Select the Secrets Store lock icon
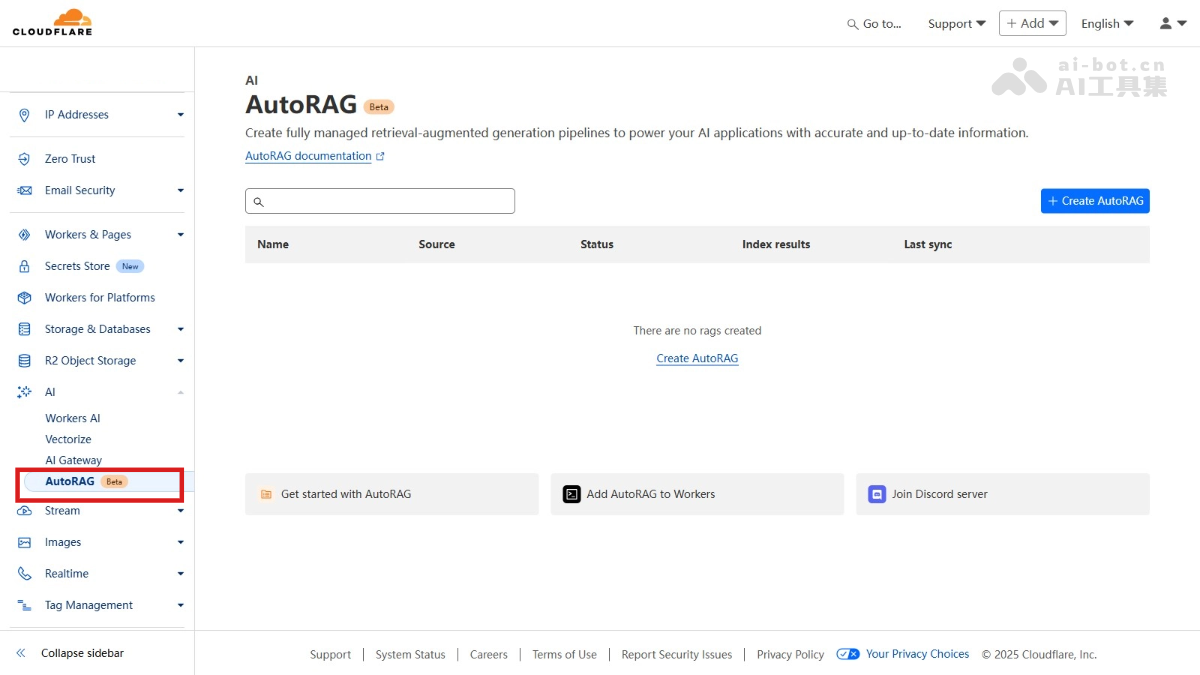Viewport: 1200px width, 675px height. (x=23, y=265)
